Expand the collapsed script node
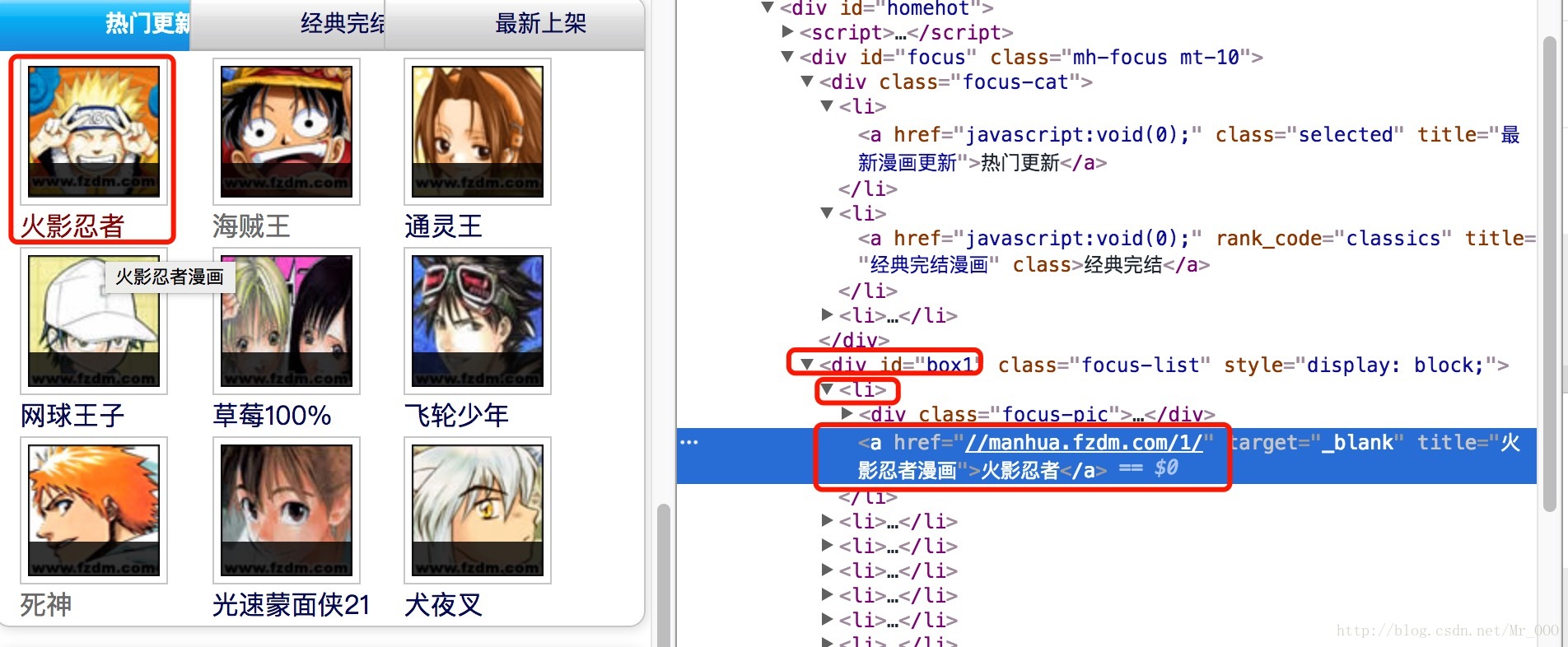The height and width of the screenshot is (647, 1568). point(787,32)
